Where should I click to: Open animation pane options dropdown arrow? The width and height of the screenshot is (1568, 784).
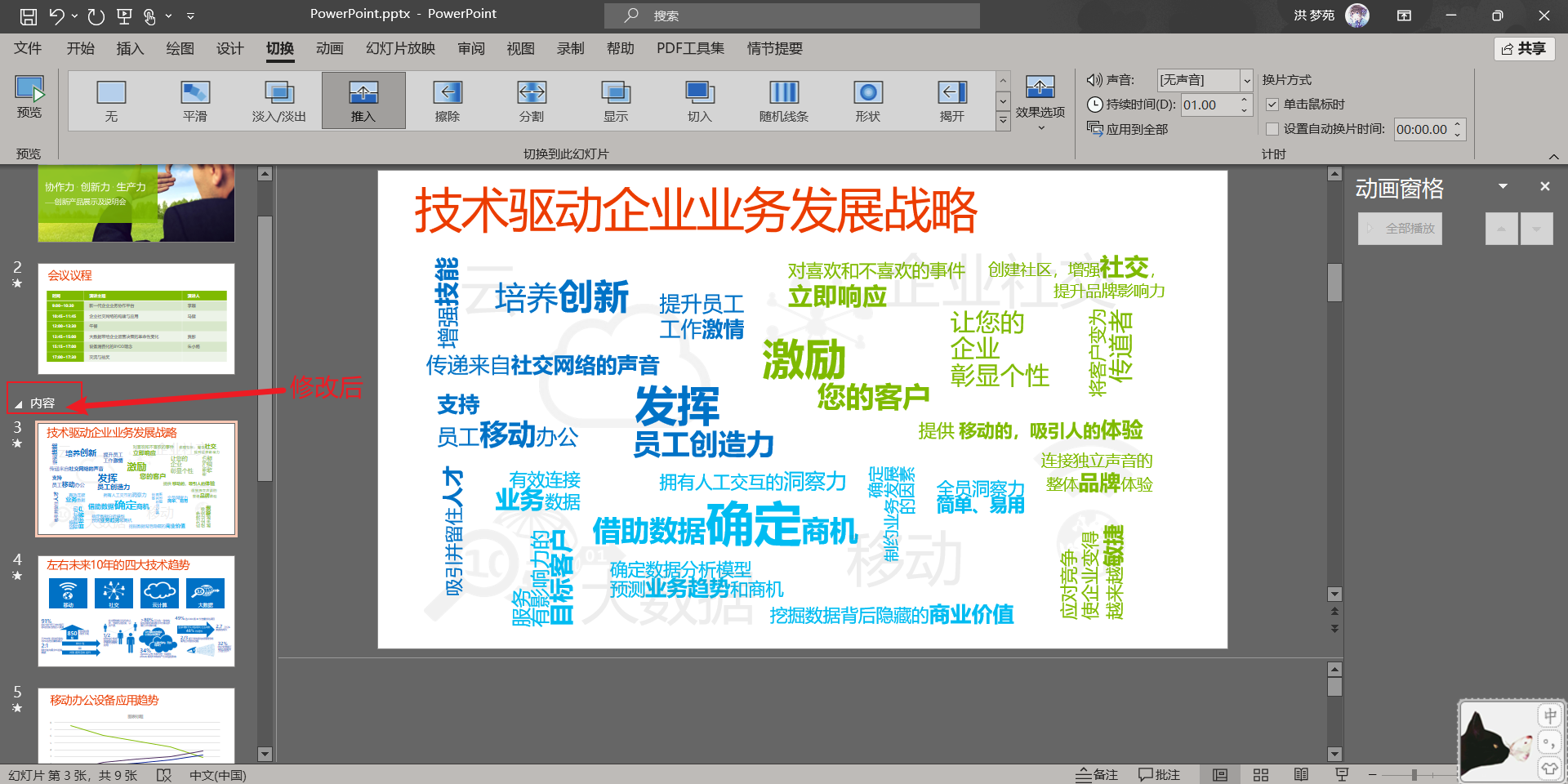pyautogui.click(x=1503, y=187)
